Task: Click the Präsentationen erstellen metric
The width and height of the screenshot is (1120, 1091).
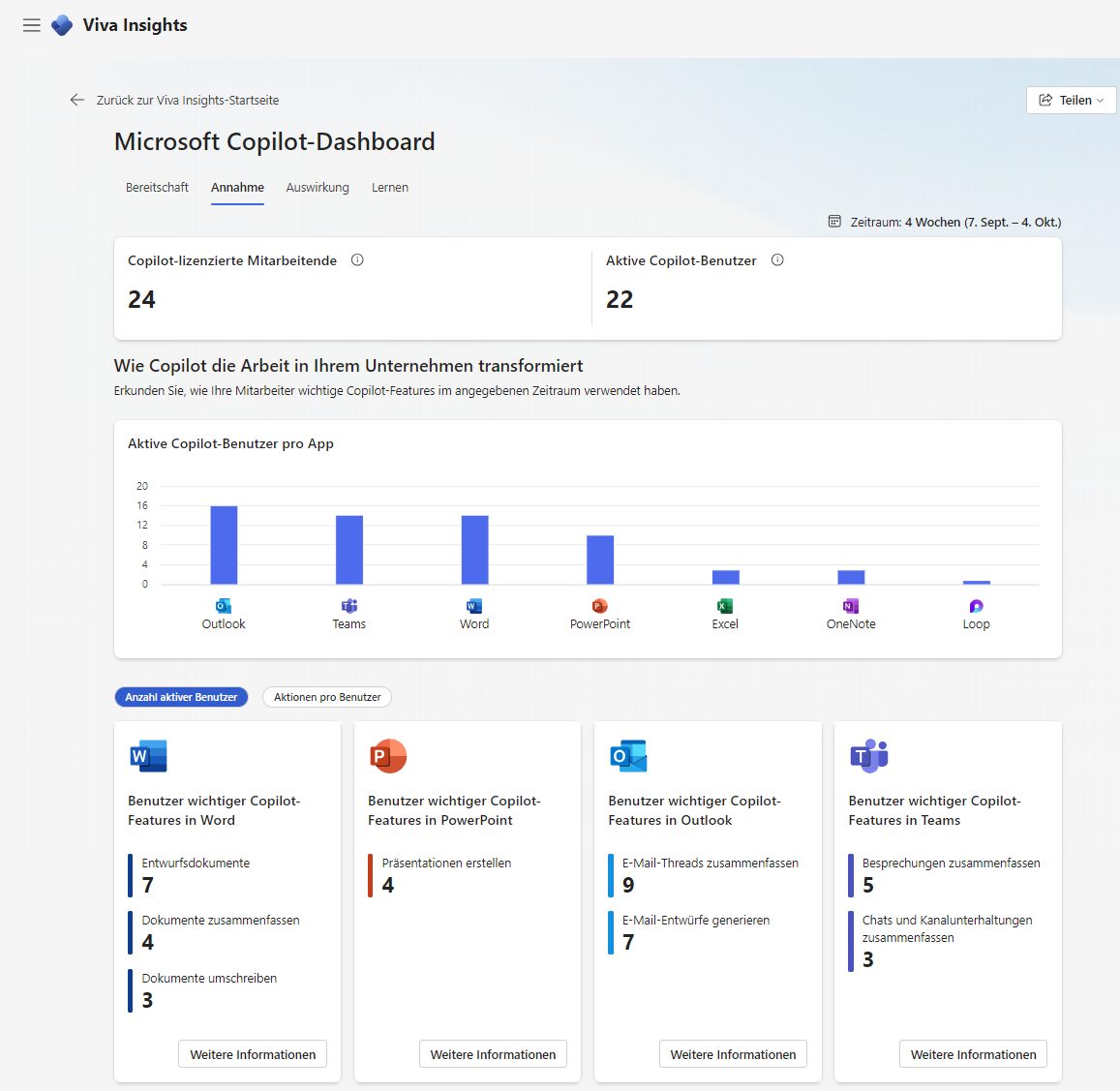Action: (x=440, y=875)
